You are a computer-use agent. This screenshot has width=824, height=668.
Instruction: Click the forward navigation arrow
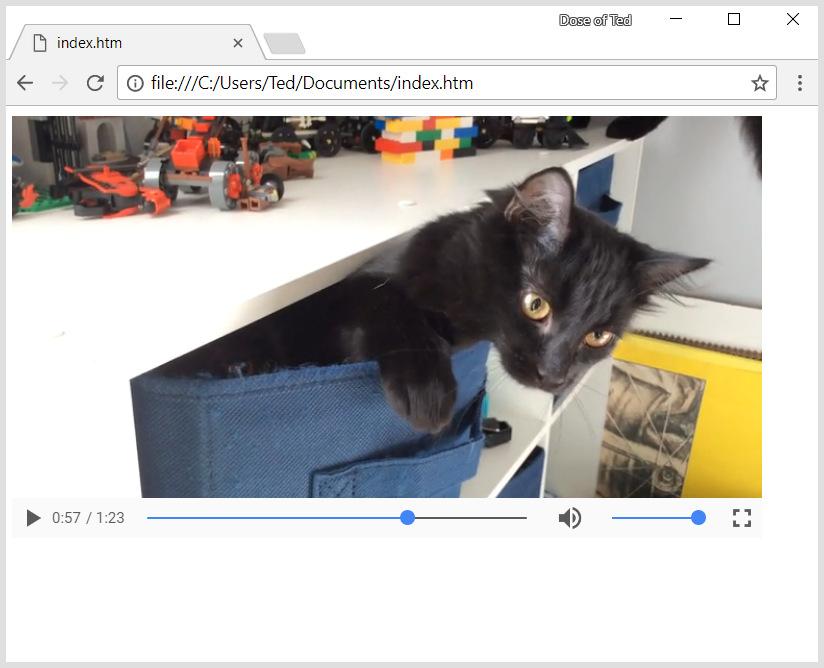pos(60,83)
